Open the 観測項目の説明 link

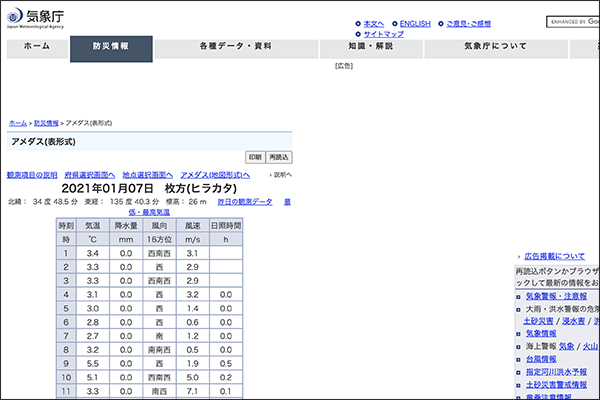(32, 174)
